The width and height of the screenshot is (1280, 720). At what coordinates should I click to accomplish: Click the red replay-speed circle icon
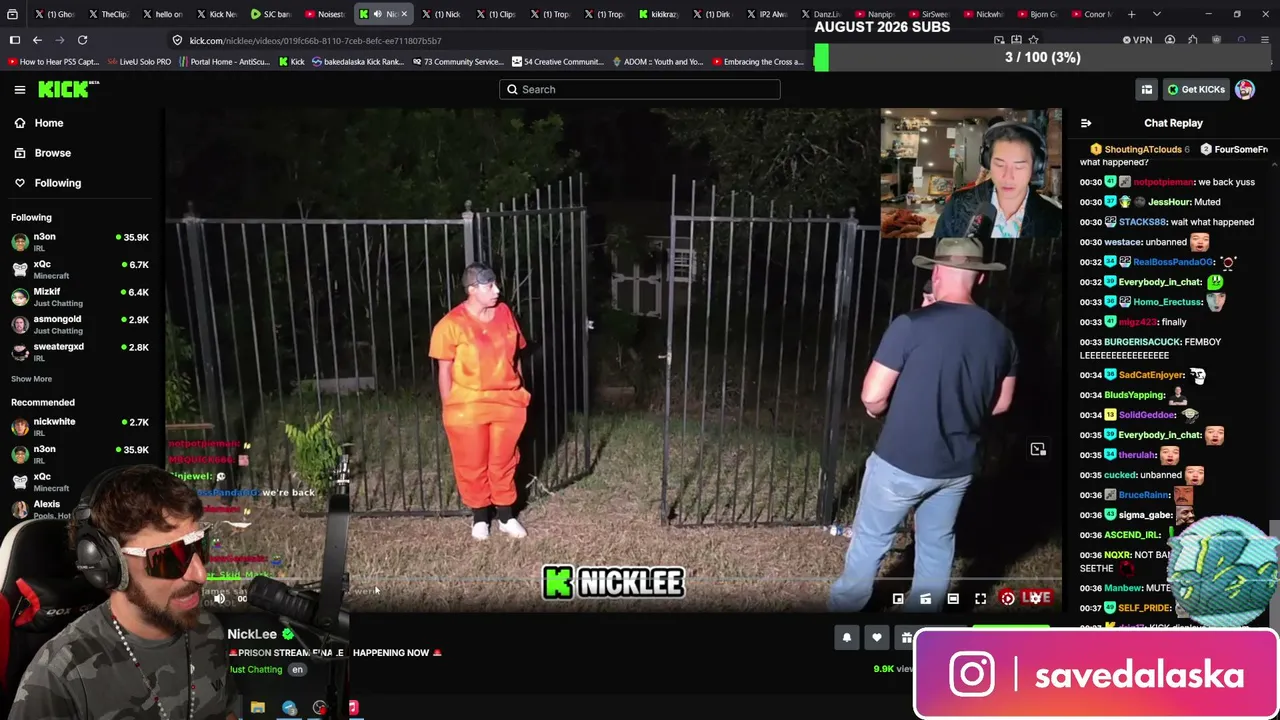pos(1008,598)
